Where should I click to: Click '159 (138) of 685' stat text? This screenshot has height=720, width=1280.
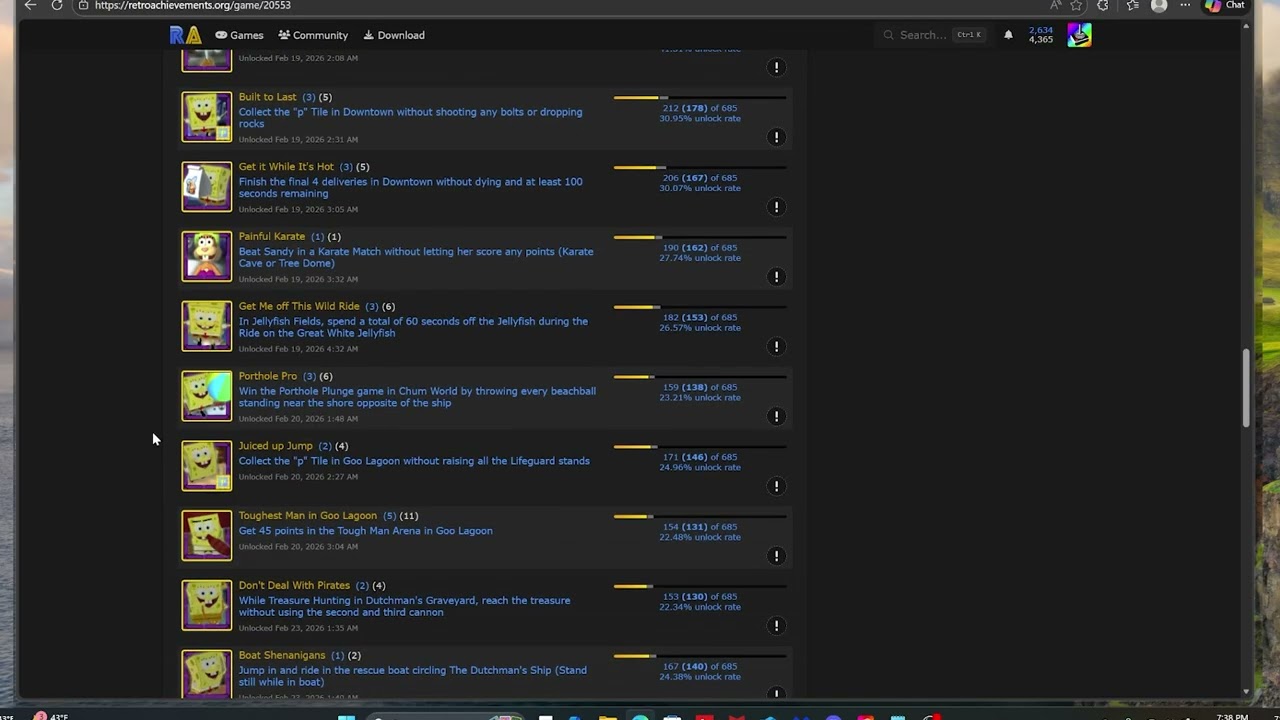[700, 387]
